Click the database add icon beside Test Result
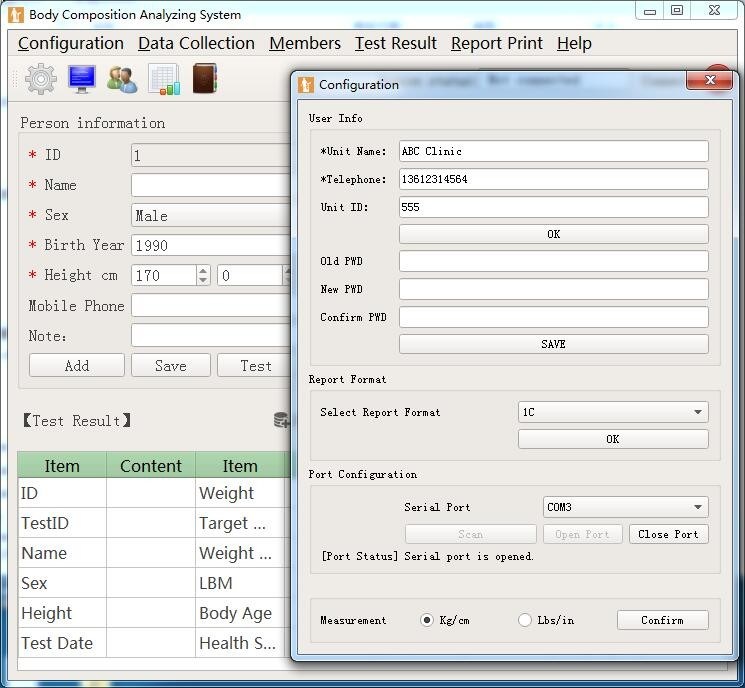The height and width of the screenshot is (688, 745). (x=282, y=421)
